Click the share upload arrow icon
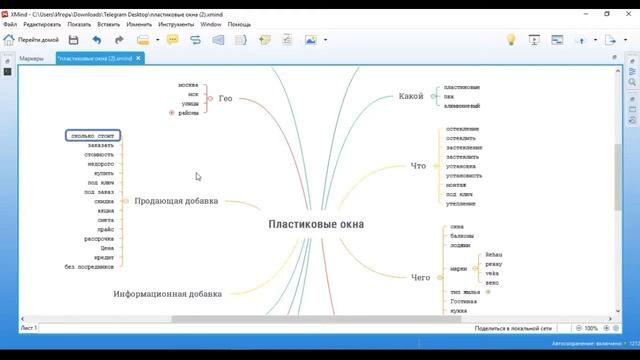Viewport: 640px width, 360px height. coord(581,40)
